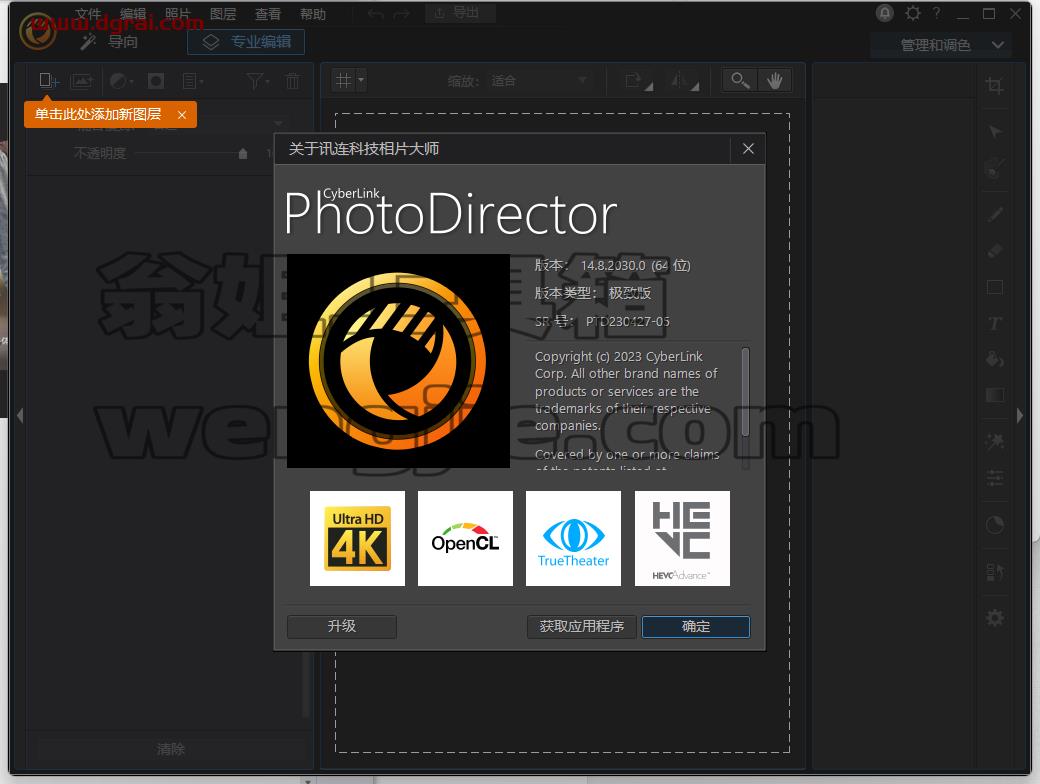This screenshot has height=784, width=1040.
Task: Click the add photo layer icon
Action: [82, 81]
